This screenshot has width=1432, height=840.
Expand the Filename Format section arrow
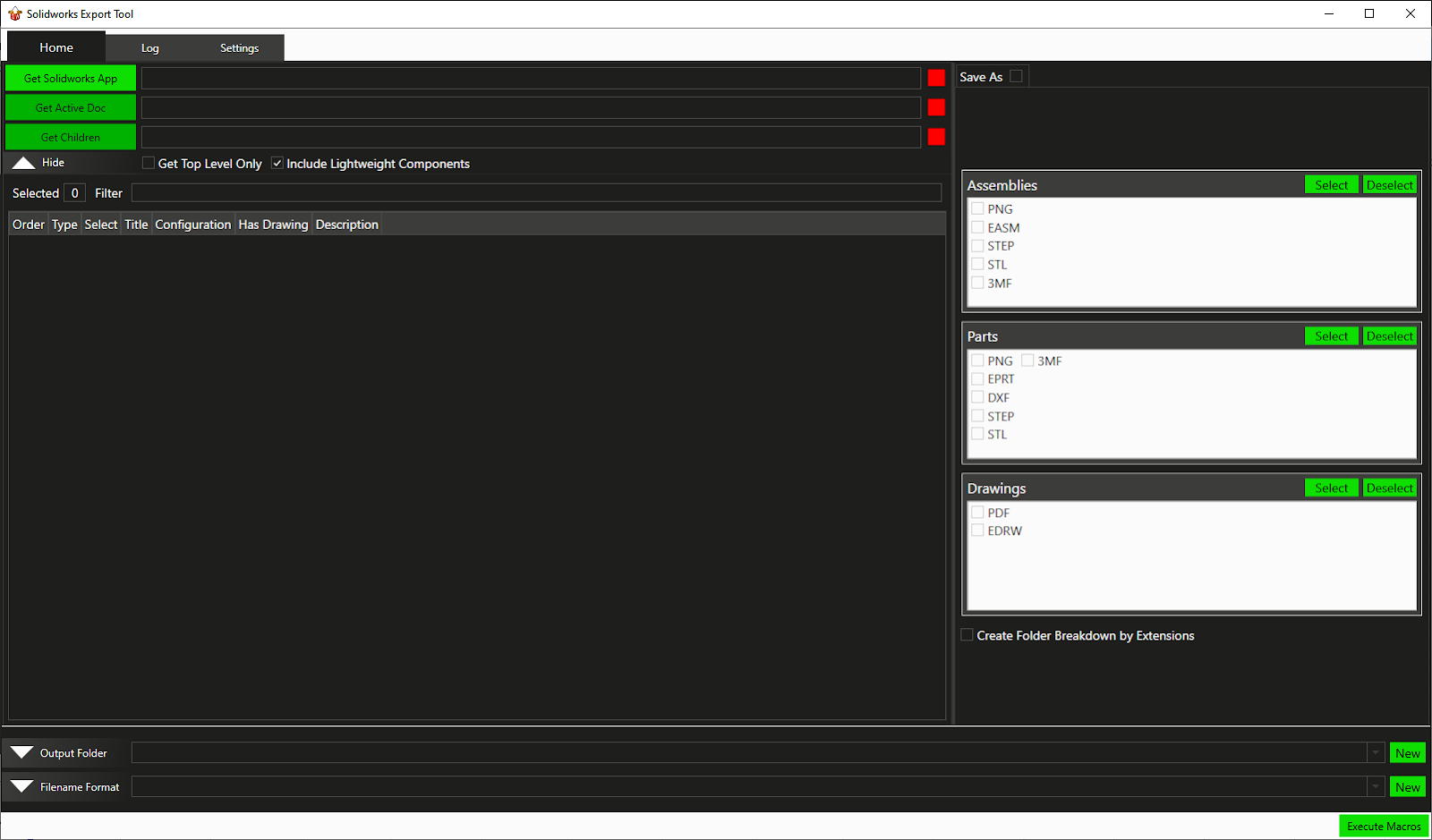tap(22, 787)
